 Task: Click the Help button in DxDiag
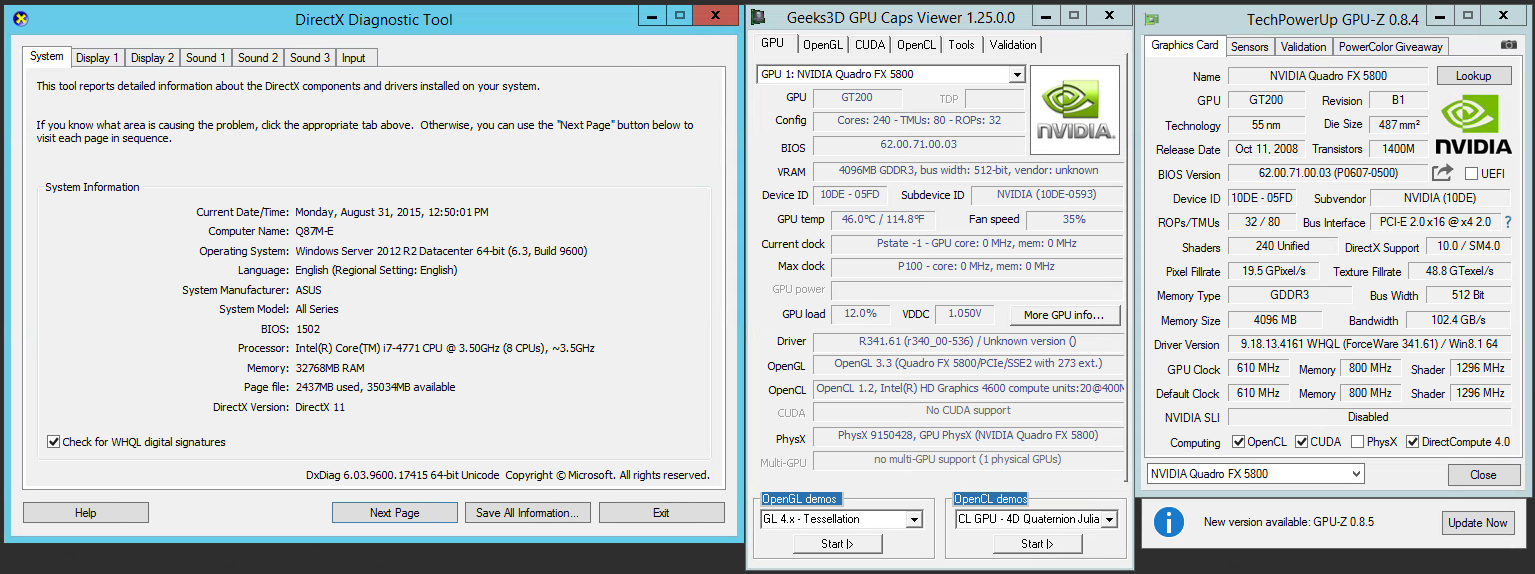tap(86, 513)
